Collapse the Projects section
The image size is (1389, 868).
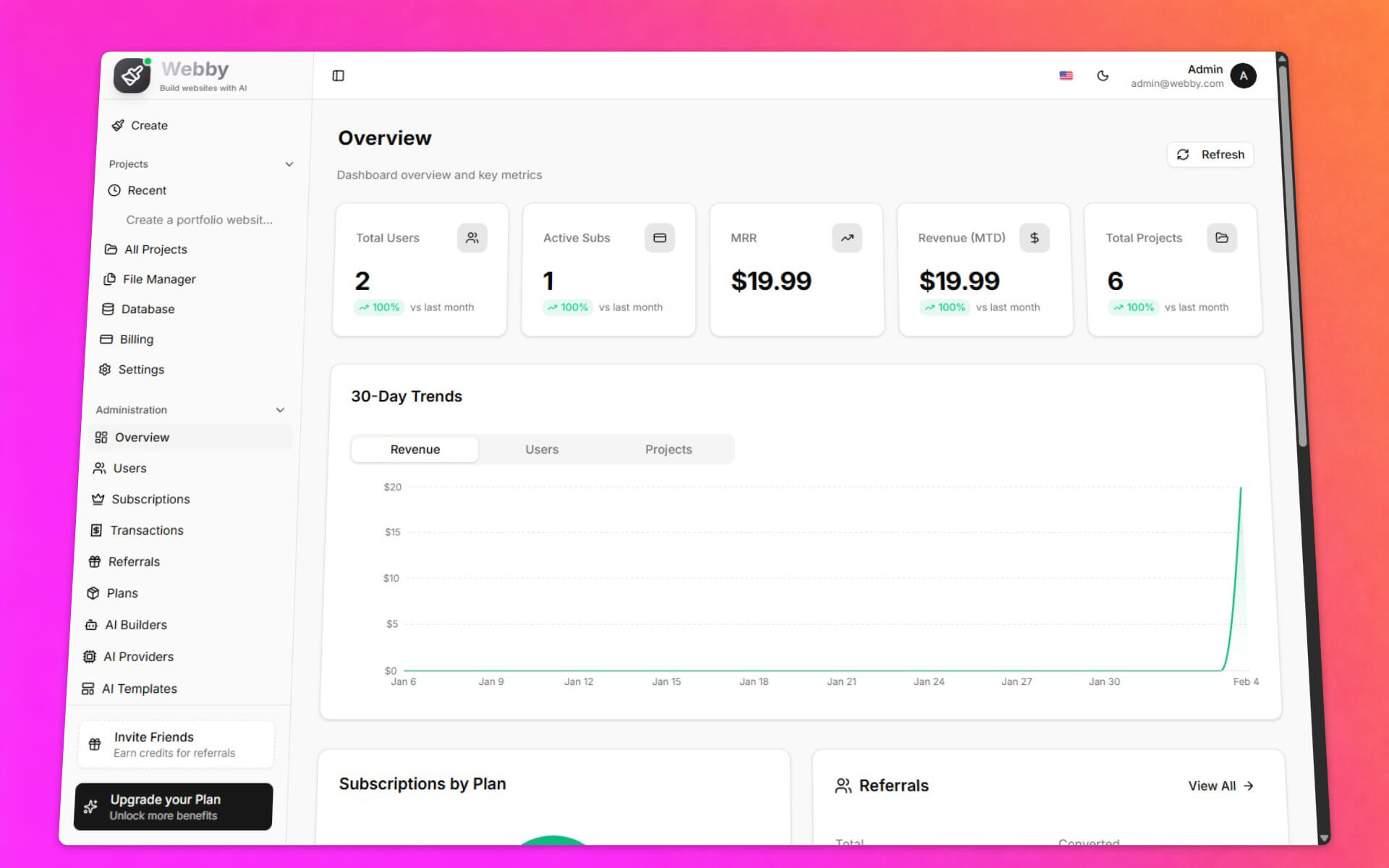point(289,163)
